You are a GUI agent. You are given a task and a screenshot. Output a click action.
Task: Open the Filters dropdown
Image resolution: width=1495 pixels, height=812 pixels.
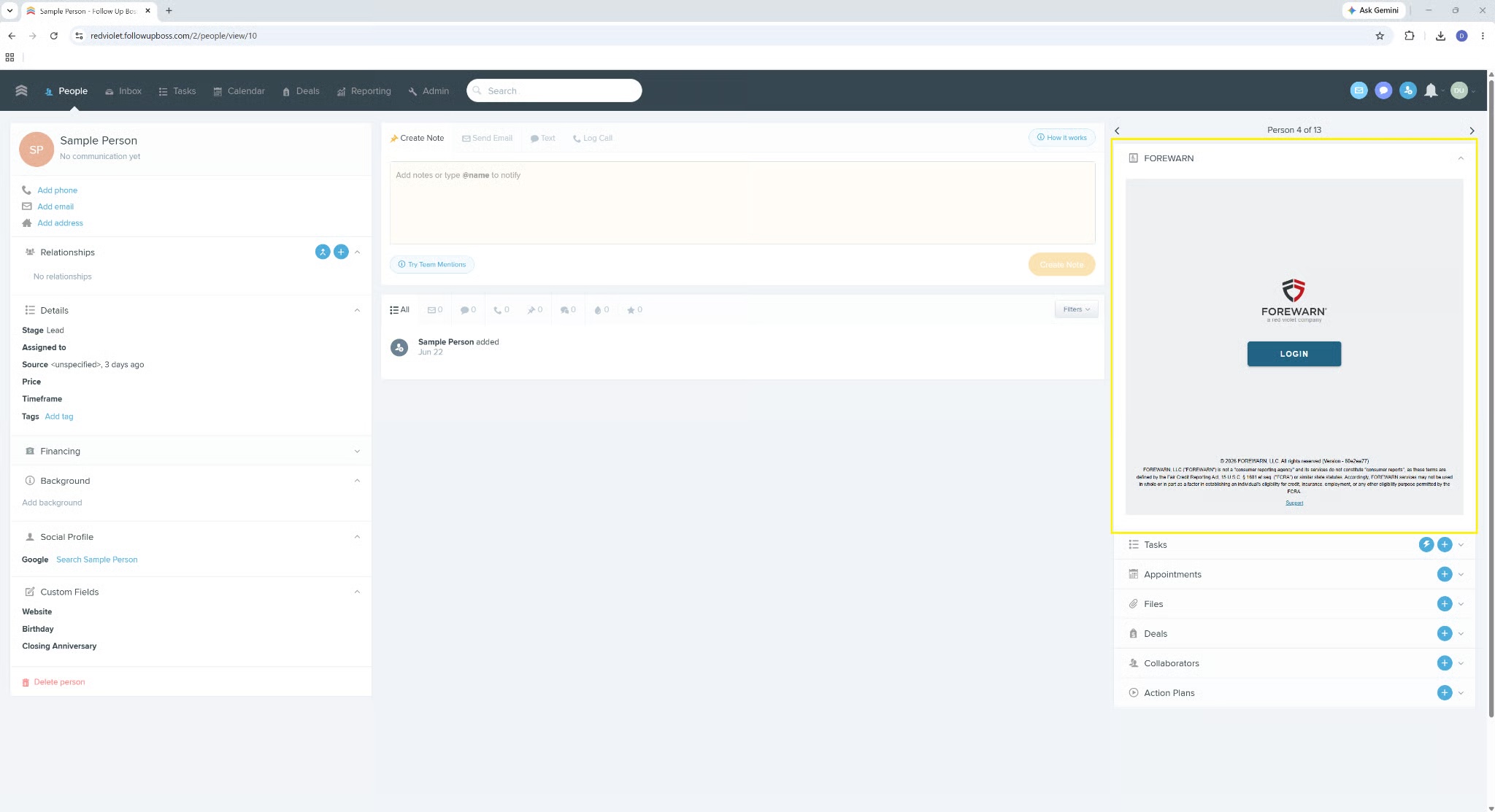[x=1076, y=309]
